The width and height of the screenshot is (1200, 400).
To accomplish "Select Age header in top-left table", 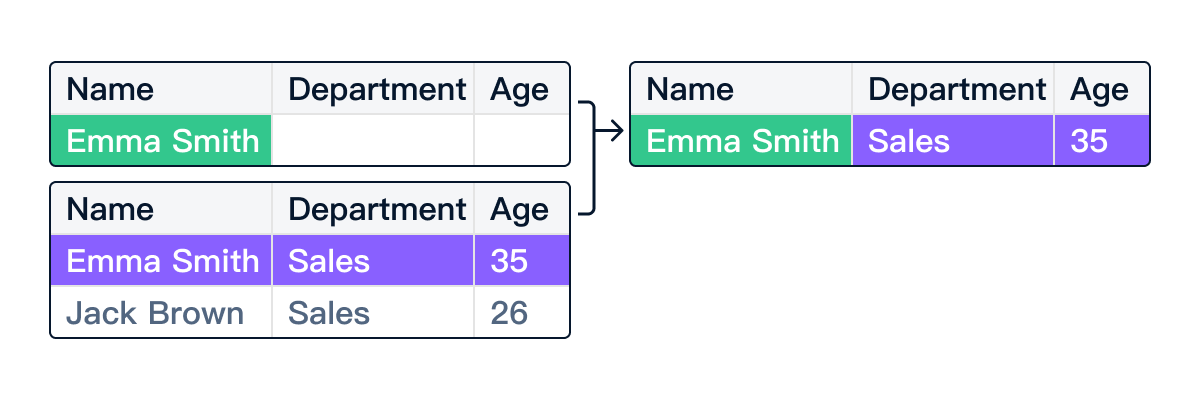I will click(x=522, y=89).
